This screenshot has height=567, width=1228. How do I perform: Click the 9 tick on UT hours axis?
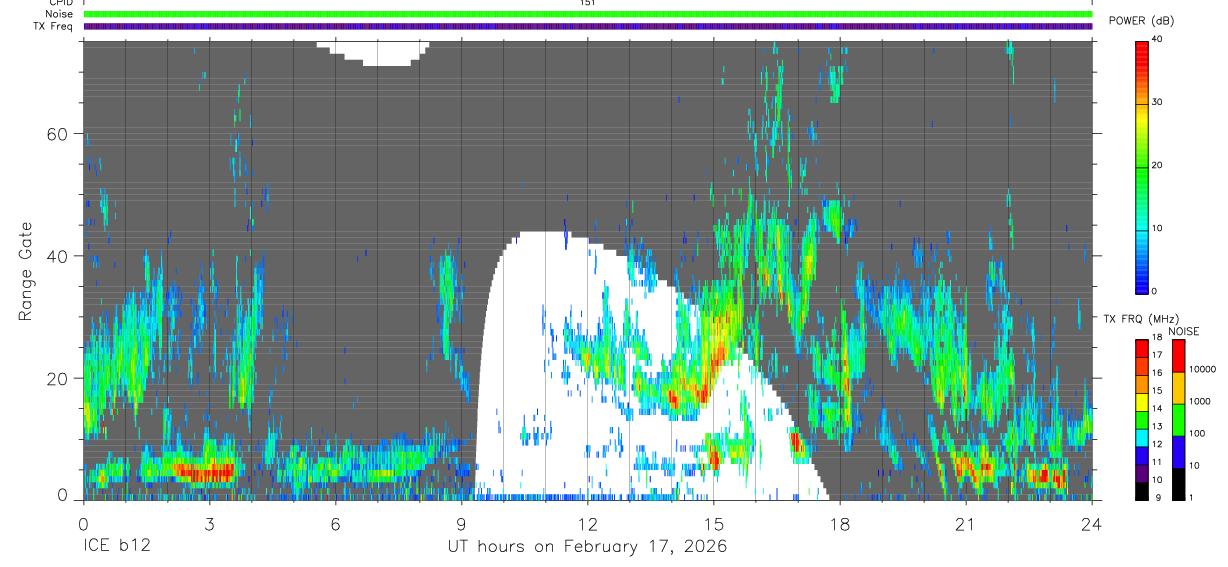click(461, 523)
